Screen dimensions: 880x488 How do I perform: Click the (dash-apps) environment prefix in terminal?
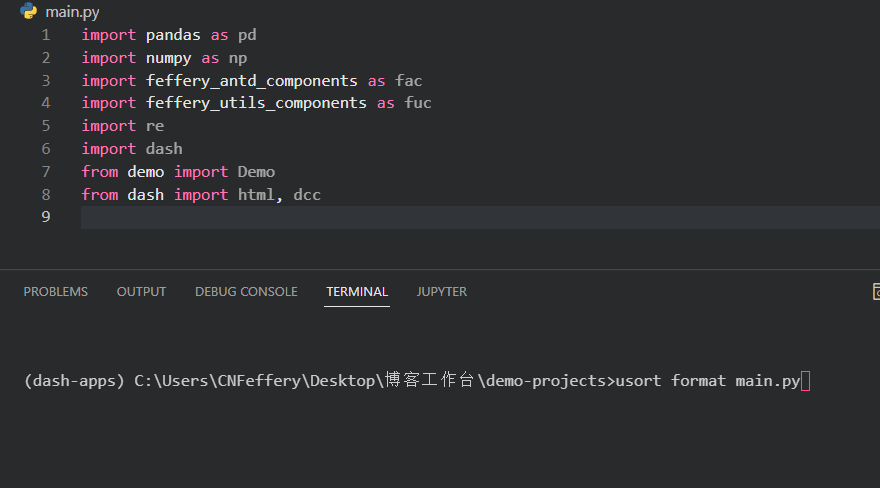74,381
